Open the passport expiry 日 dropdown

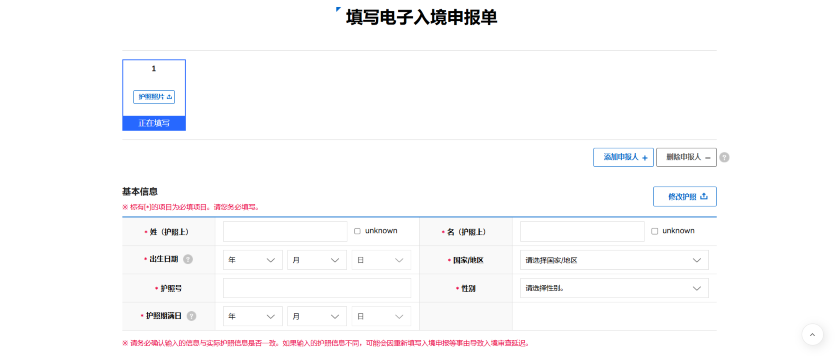pyautogui.click(x=381, y=316)
